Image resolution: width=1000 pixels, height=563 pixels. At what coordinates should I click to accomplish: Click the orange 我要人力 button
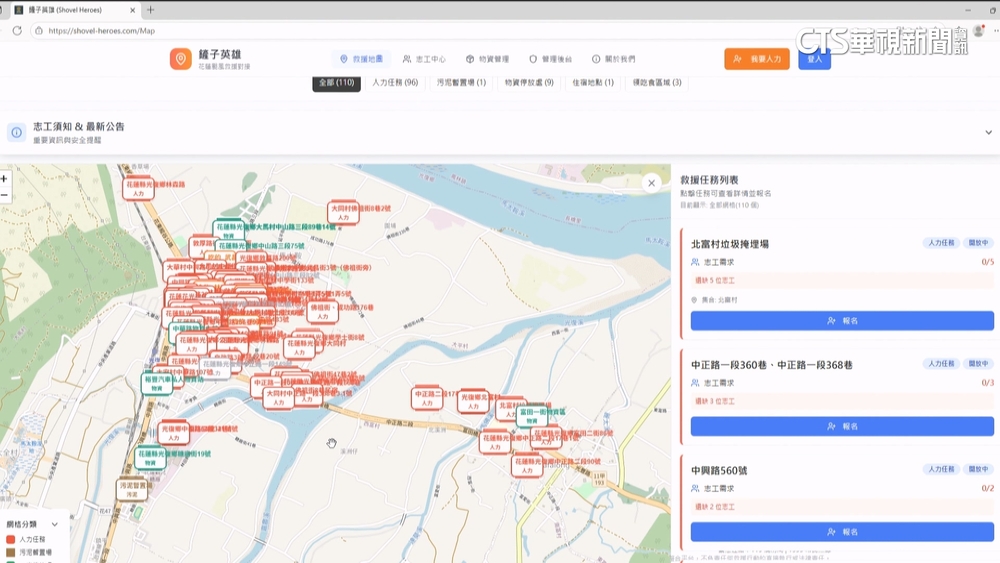[x=757, y=59]
